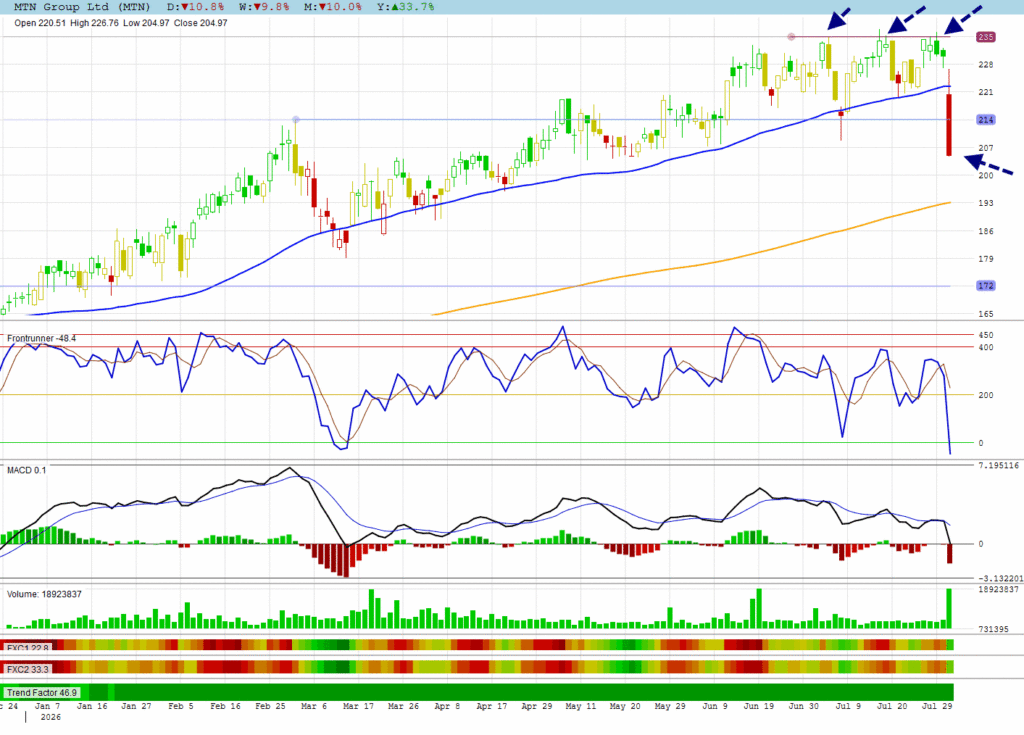Click the latest red MACD histogram bar
Image resolution: width=1024 pixels, height=735 pixels.
click(x=950, y=553)
